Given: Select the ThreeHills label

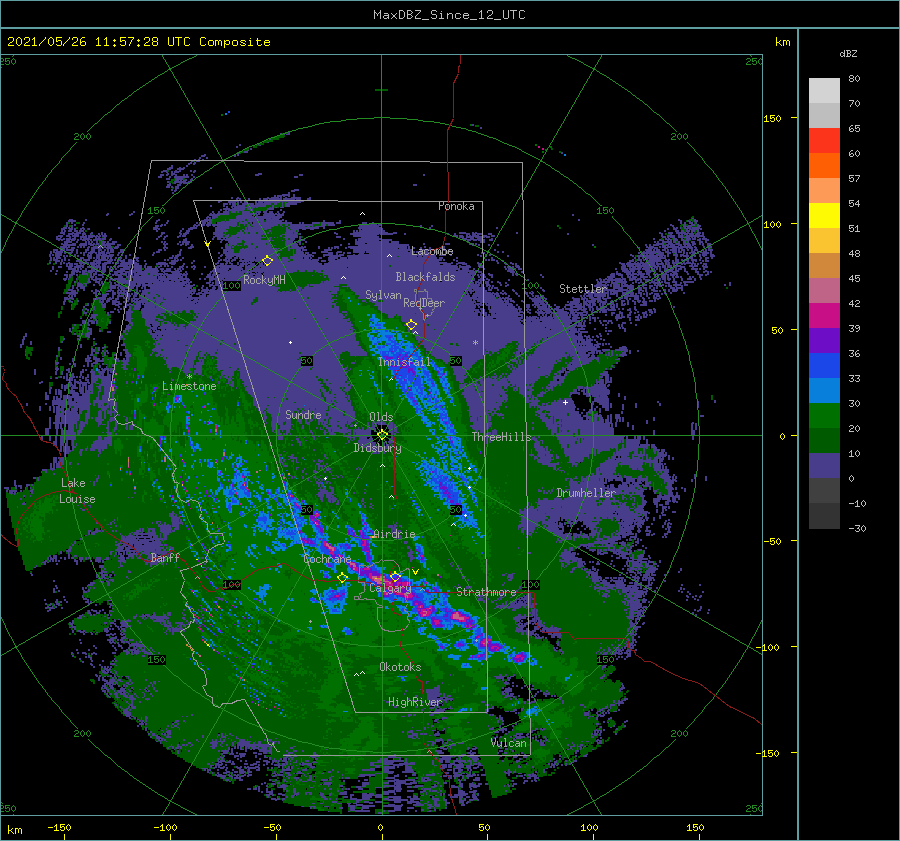Looking at the screenshot, I should [501, 437].
